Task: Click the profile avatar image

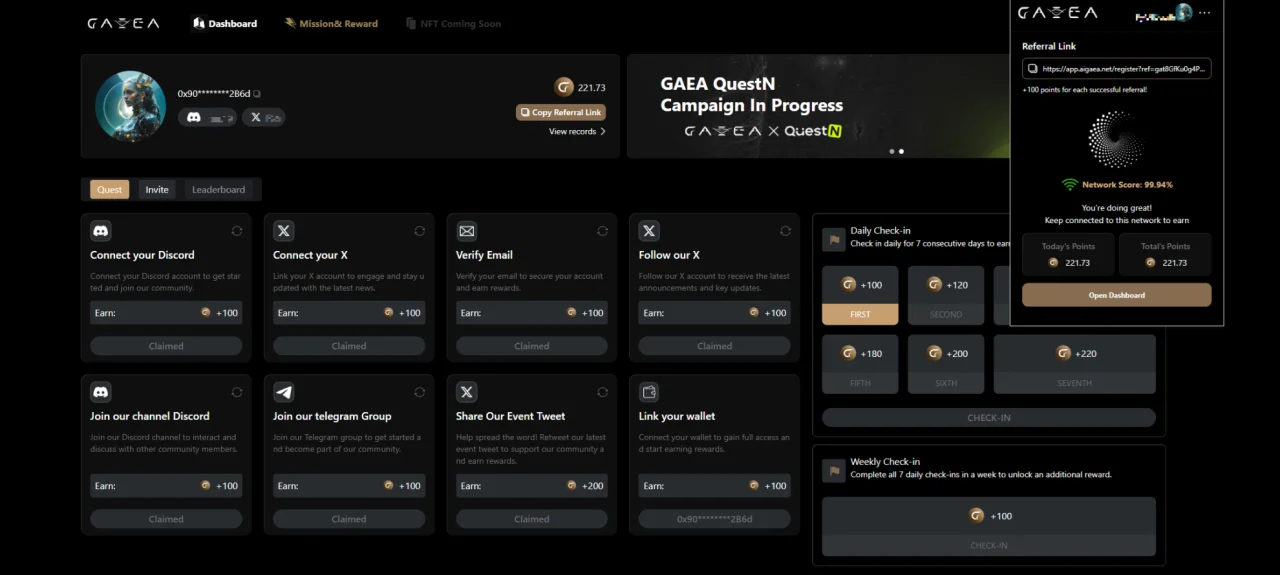Action: (130, 106)
